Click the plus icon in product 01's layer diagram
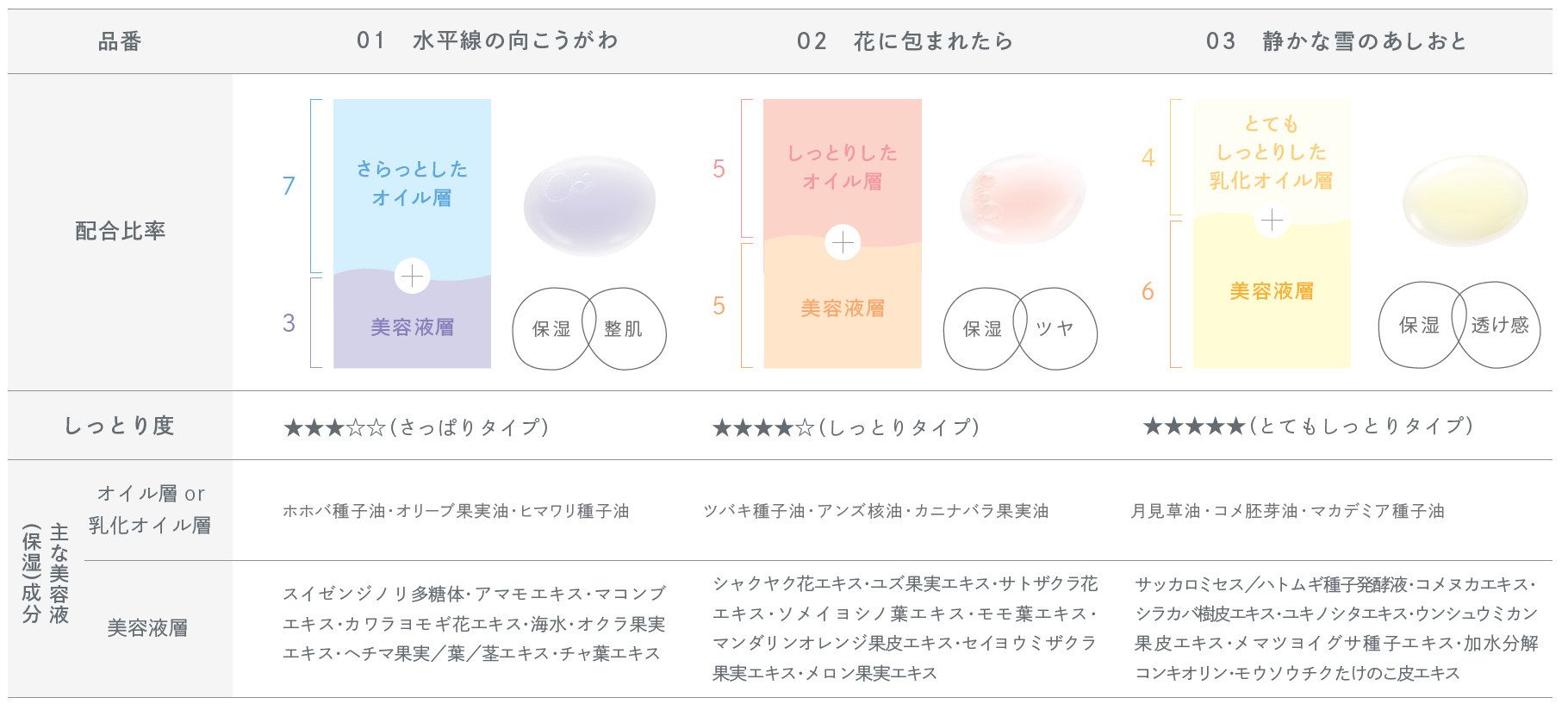This screenshot has width=1568, height=704. click(x=413, y=276)
